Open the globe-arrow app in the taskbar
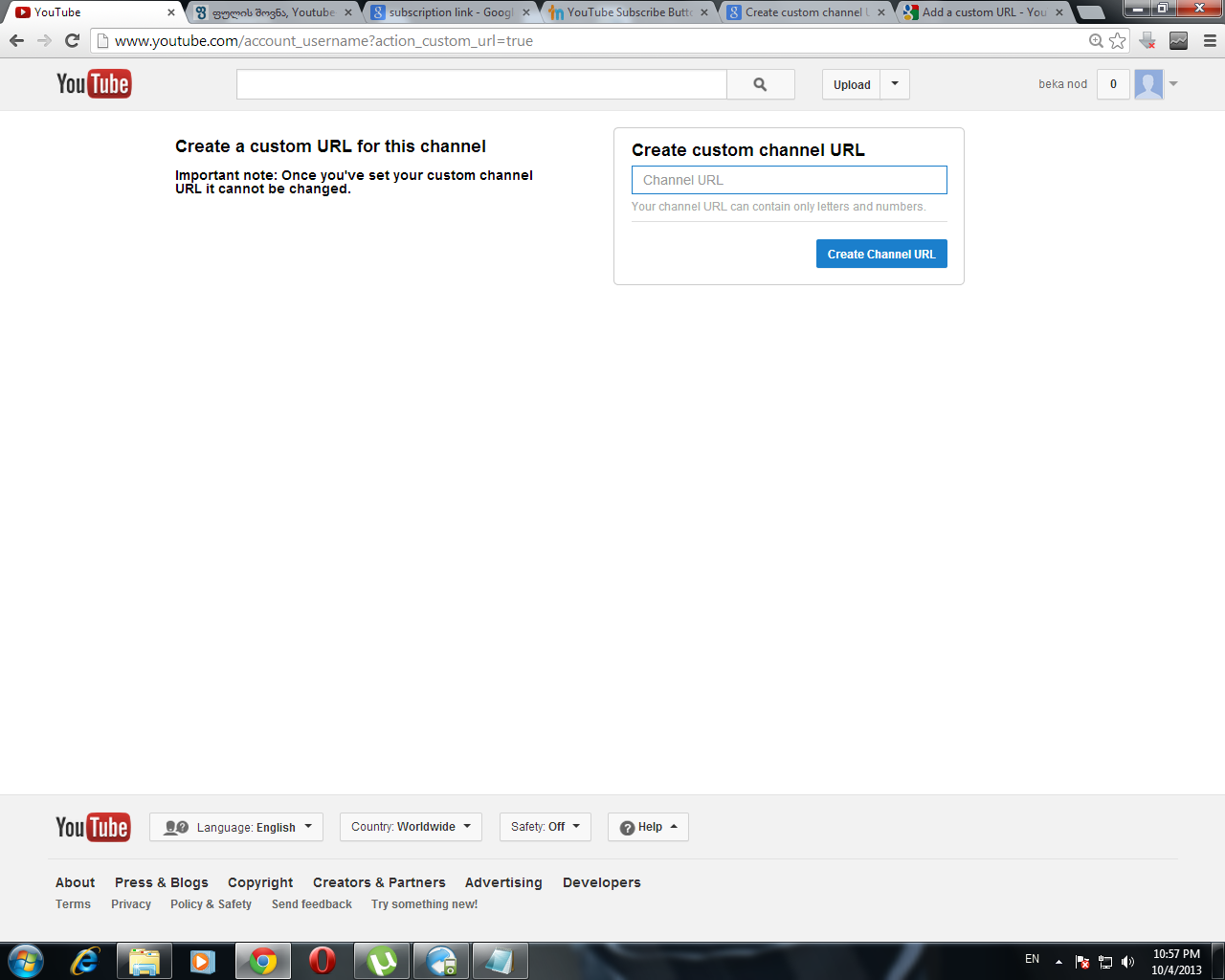This screenshot has height=980, width=1225. [441, 961]
